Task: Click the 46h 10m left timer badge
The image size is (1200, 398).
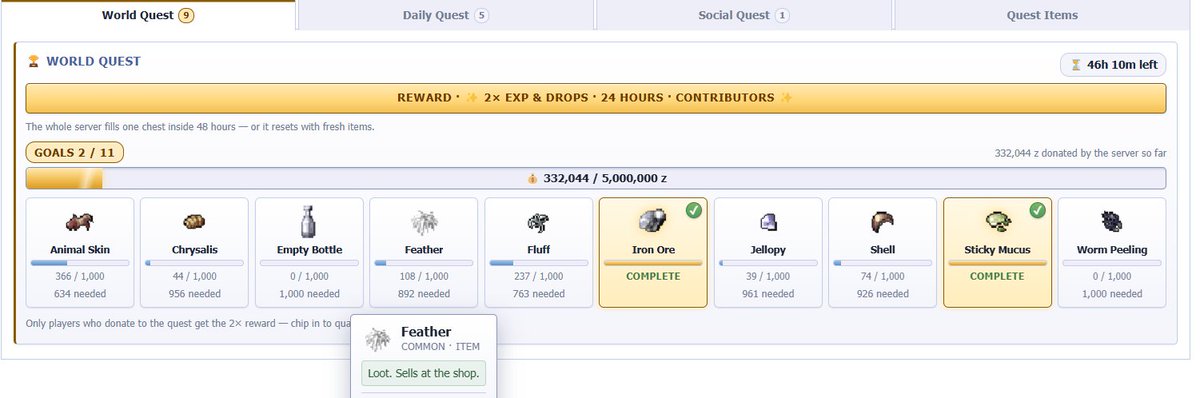Action: pos(1113,65)
